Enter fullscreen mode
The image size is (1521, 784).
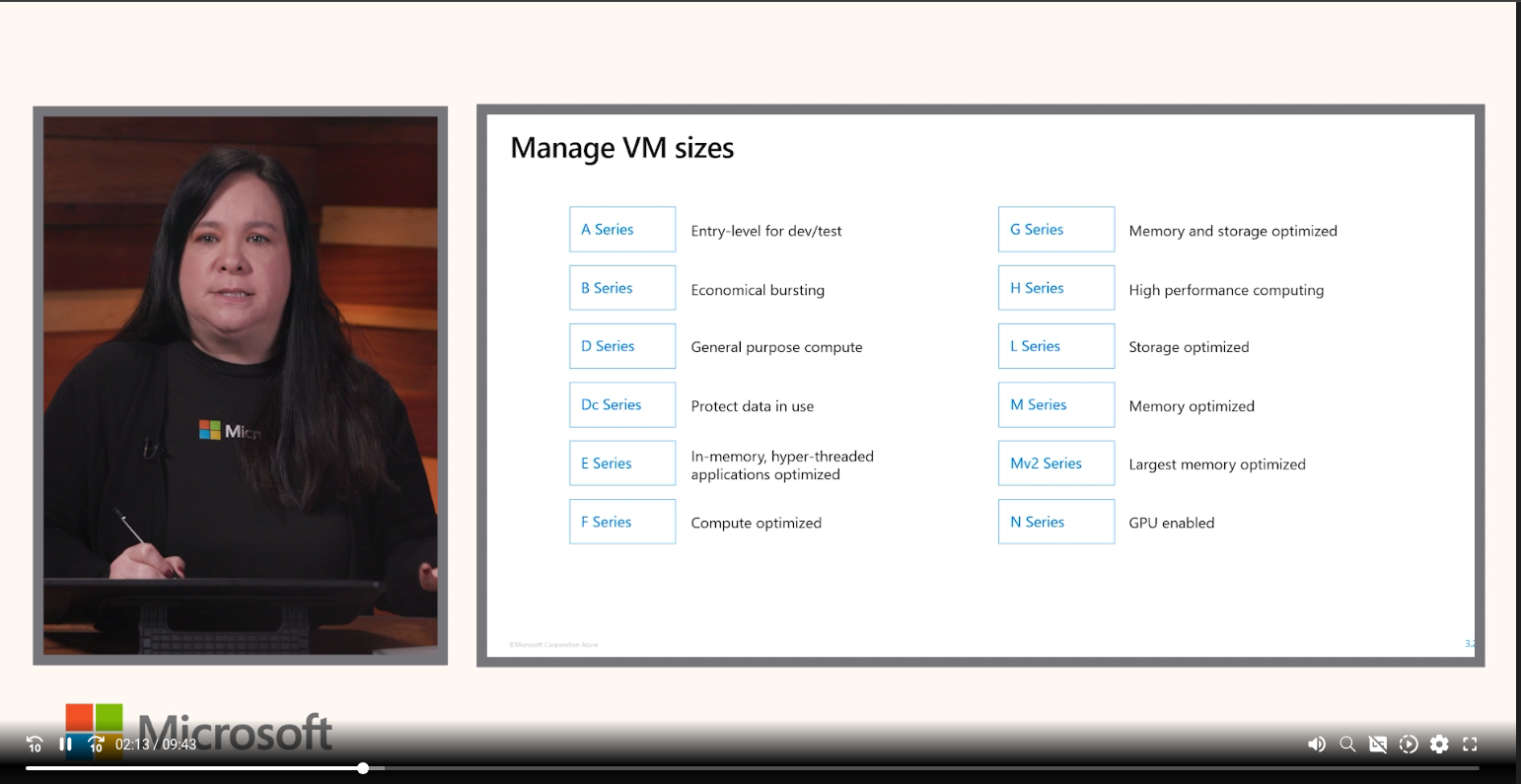click(1470, 745)
